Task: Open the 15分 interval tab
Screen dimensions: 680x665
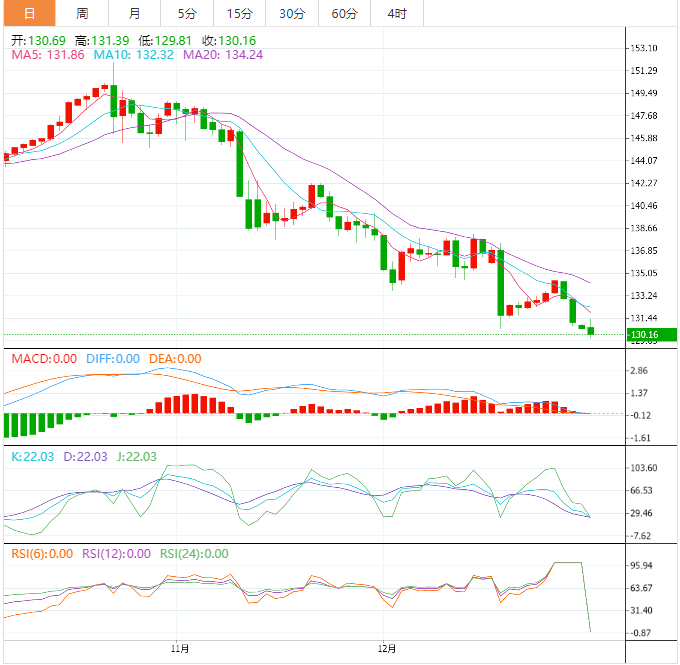Action: pyautogui.click(x=239, y=13)
